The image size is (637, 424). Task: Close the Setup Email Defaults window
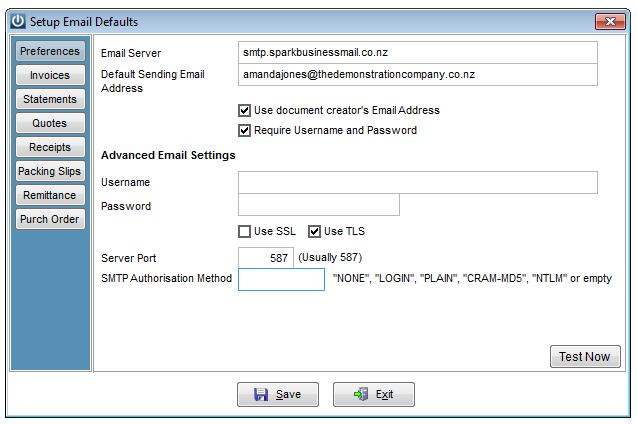[x=610, y=22]
